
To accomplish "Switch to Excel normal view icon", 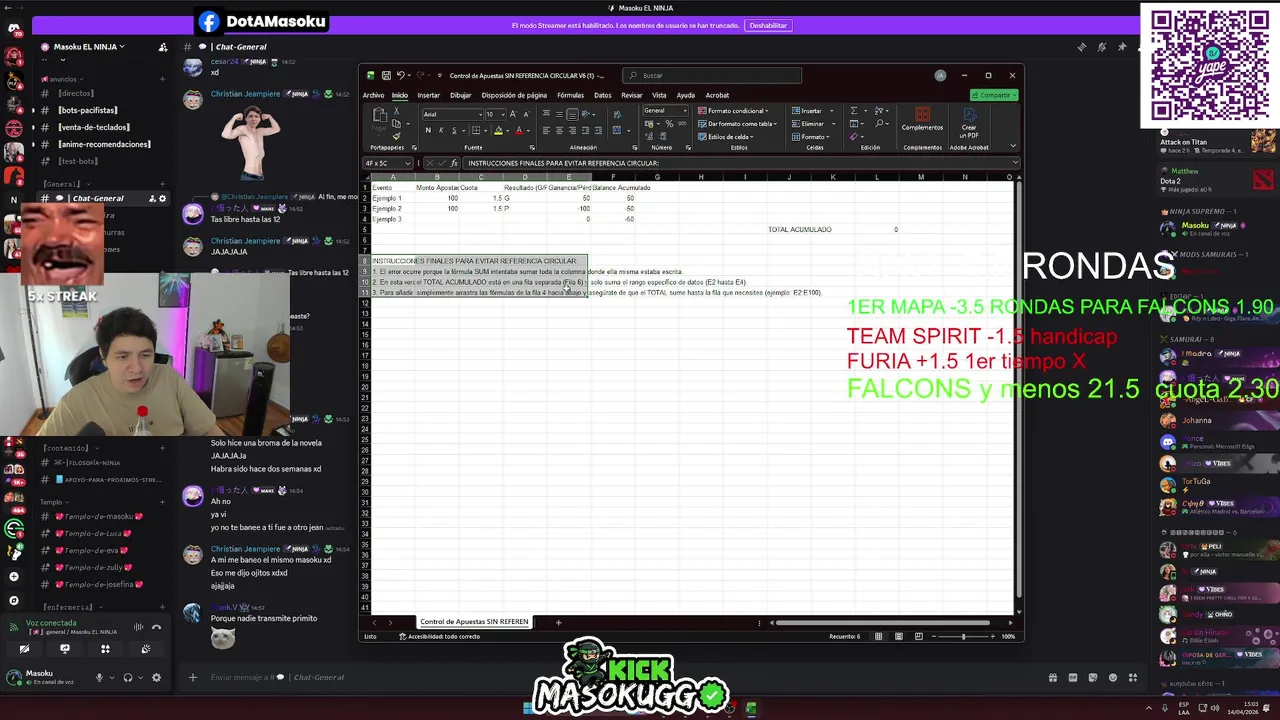I will 879,636.
